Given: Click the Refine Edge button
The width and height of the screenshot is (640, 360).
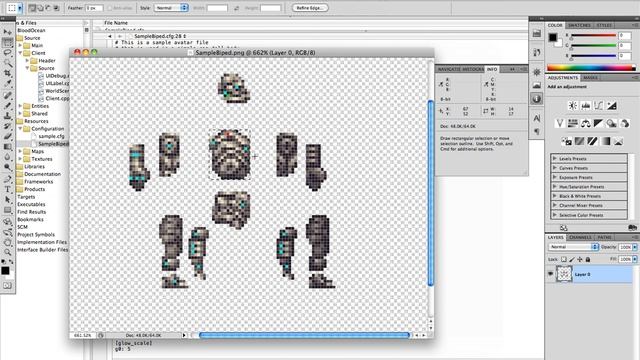Looking at the screenshot, I should tap(310, 8).
